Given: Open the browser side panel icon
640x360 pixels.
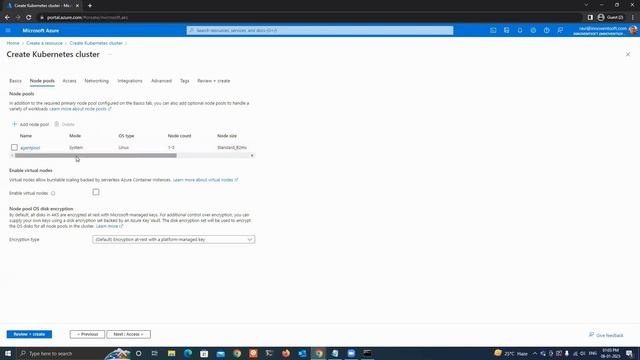Looking at the screenshot, I should click(x=590, y=18).
